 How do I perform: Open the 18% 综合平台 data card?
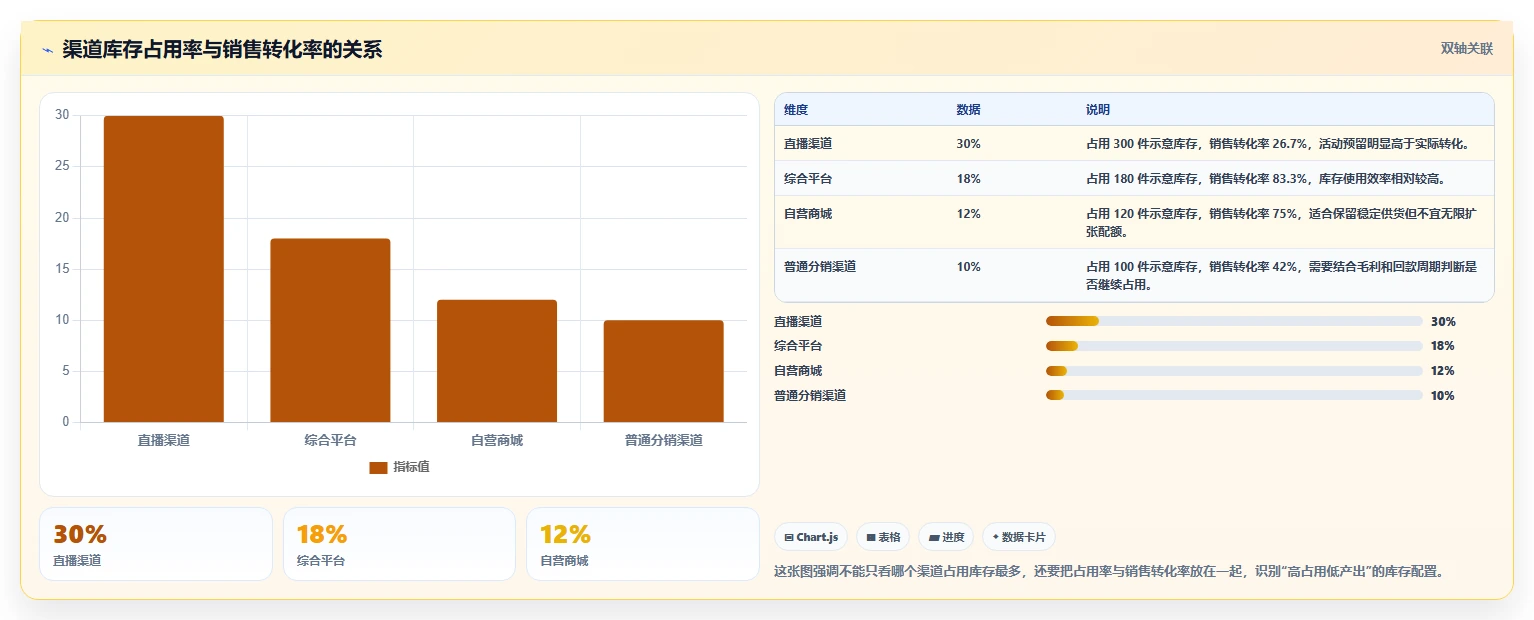pos(399,544)
